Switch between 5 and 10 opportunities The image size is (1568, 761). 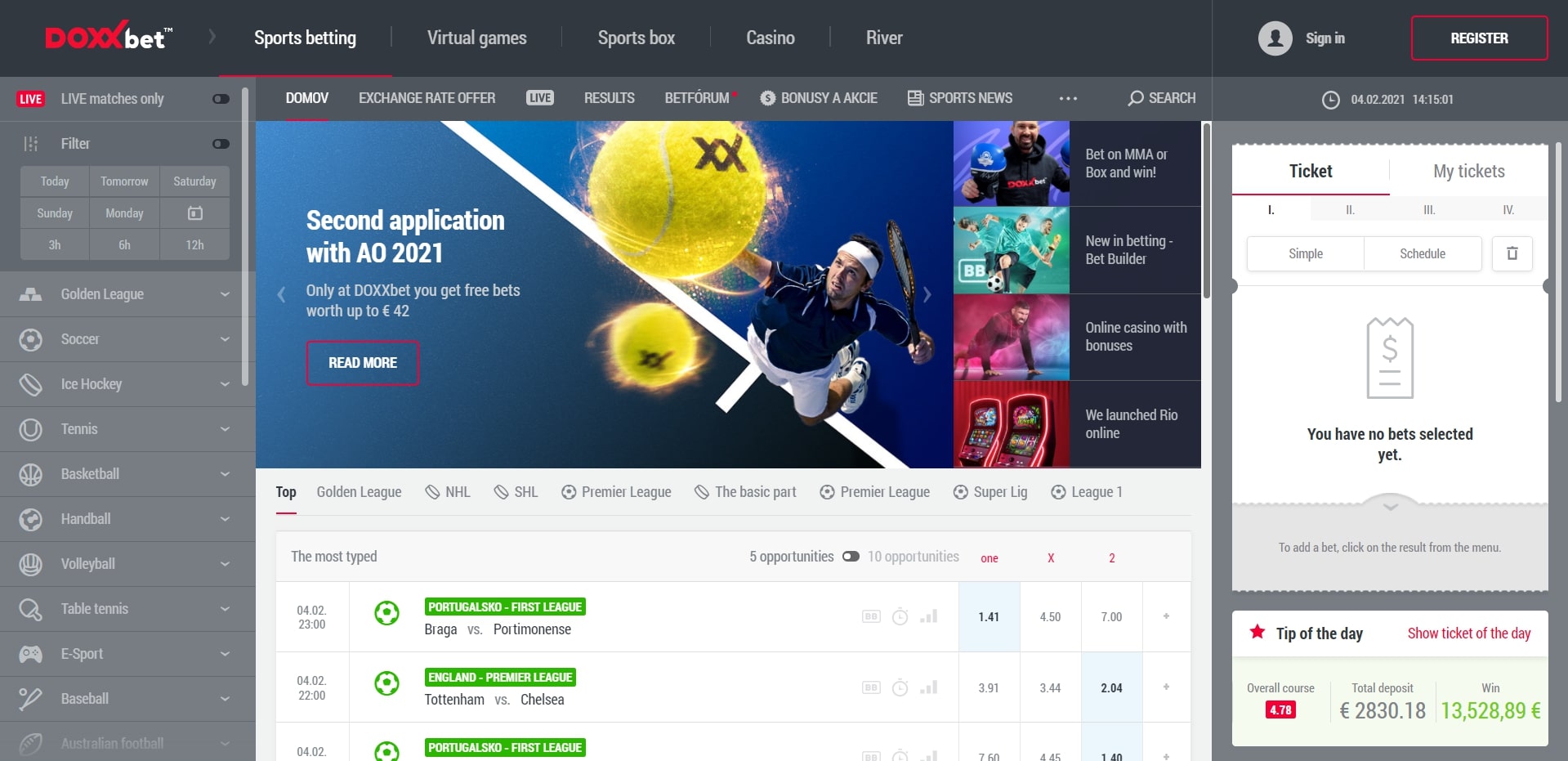(851, 557)
